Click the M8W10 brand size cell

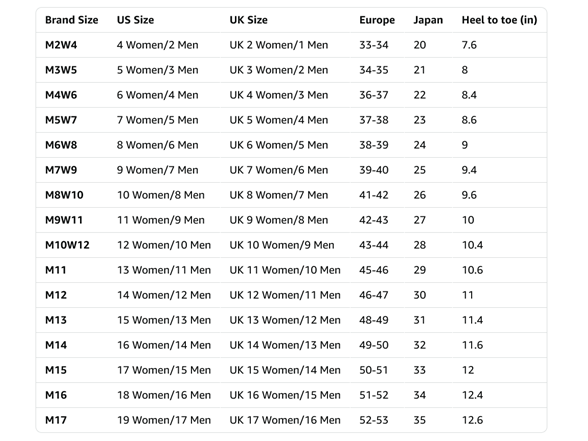tap(64, 195)
